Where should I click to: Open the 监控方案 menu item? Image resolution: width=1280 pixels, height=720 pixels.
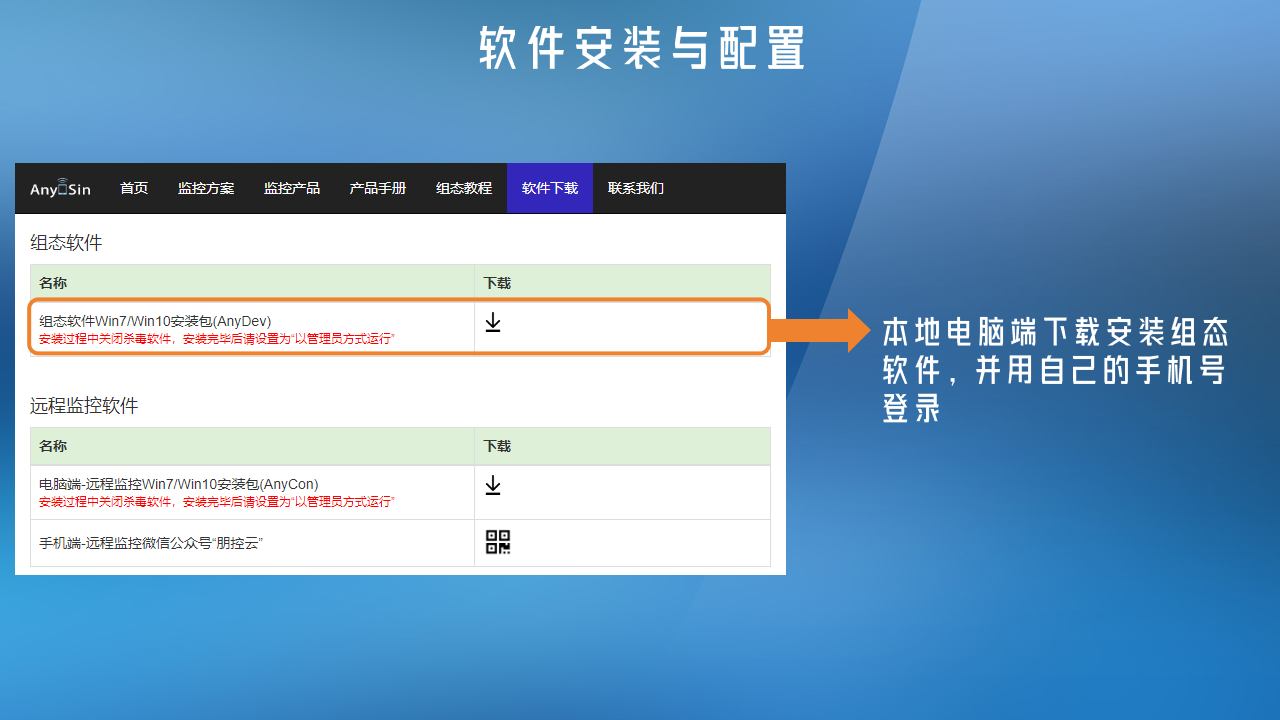(206, 188)
